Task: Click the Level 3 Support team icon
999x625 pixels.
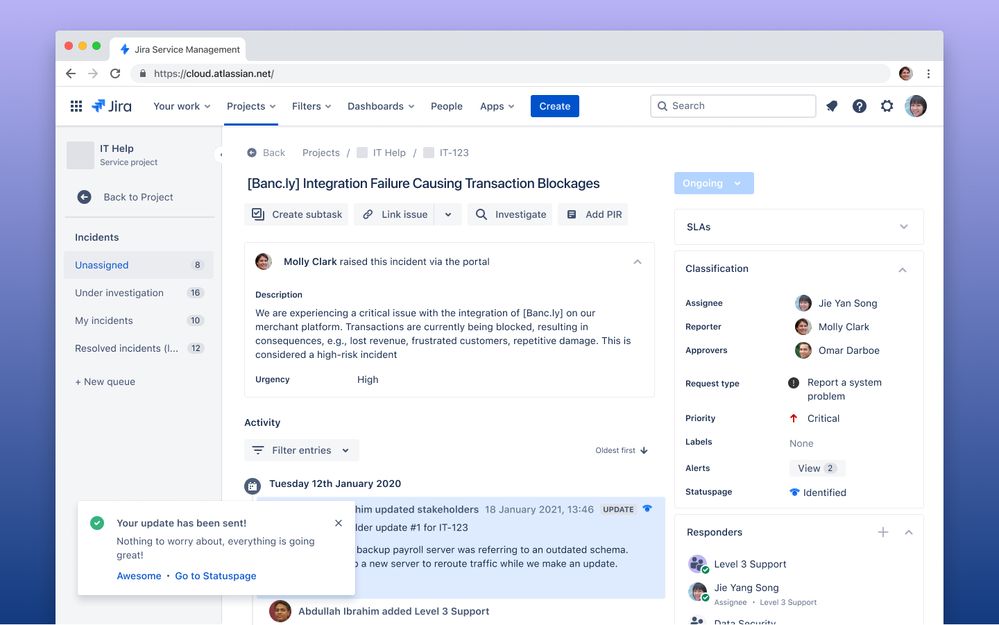Action: [x=698, y=564]
